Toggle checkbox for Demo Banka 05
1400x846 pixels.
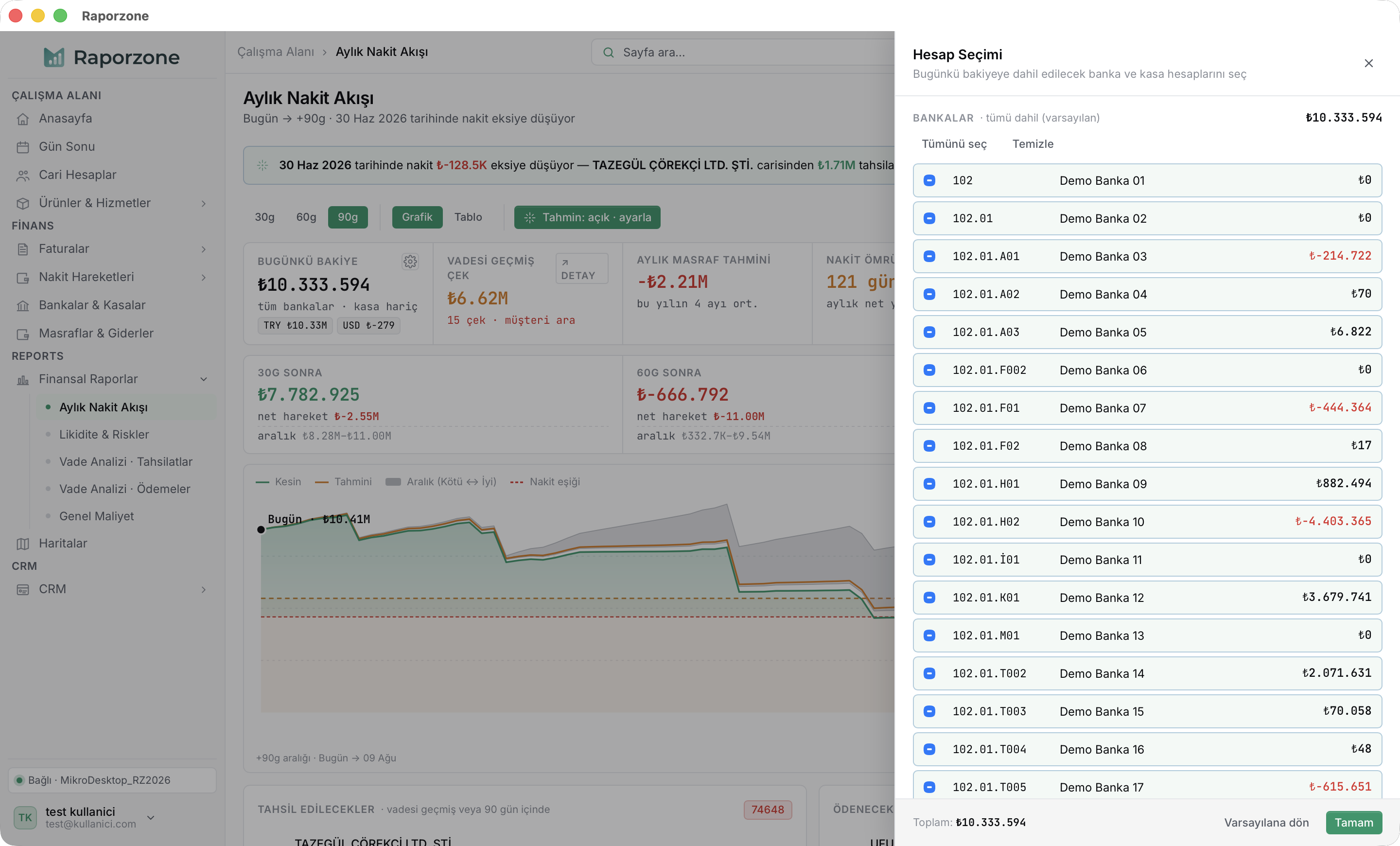pyautogui.click(x=929, y=333)
